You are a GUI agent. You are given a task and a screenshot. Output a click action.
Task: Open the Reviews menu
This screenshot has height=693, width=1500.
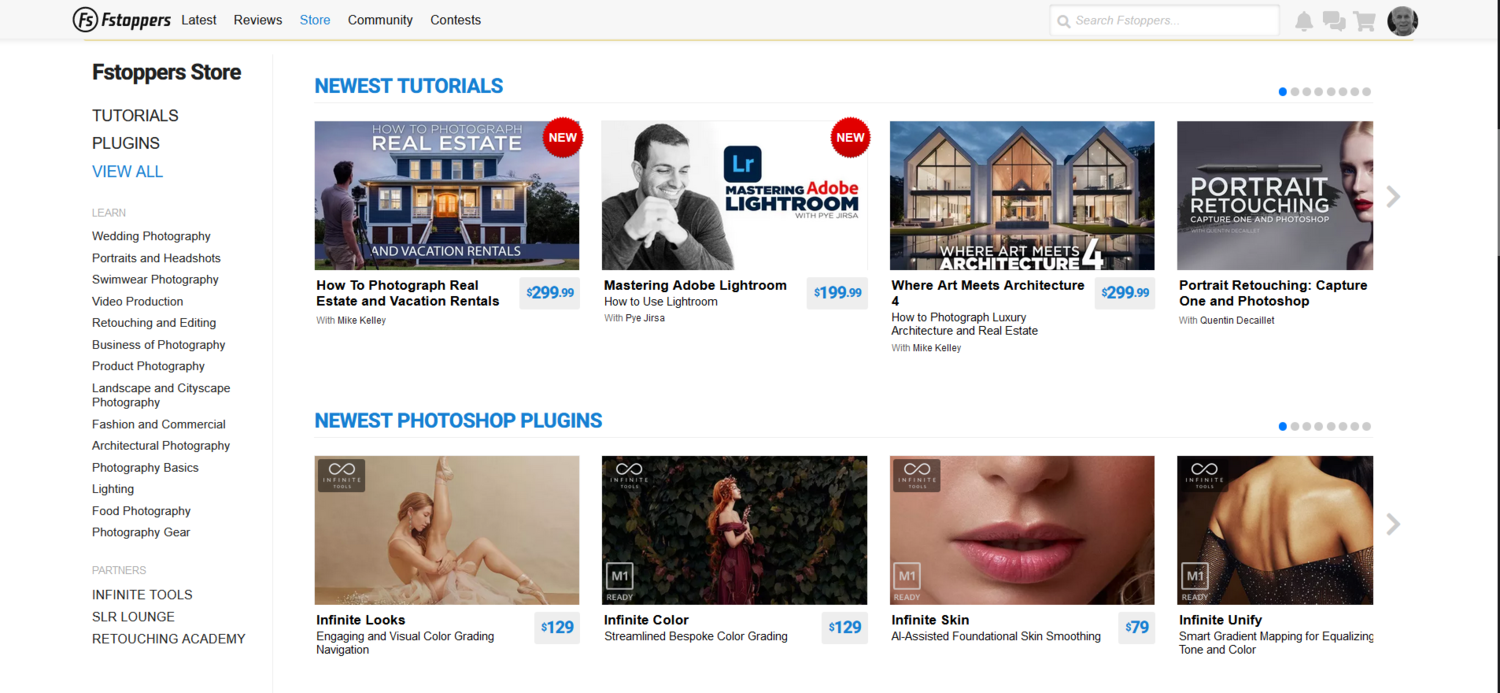pos(258,20)
